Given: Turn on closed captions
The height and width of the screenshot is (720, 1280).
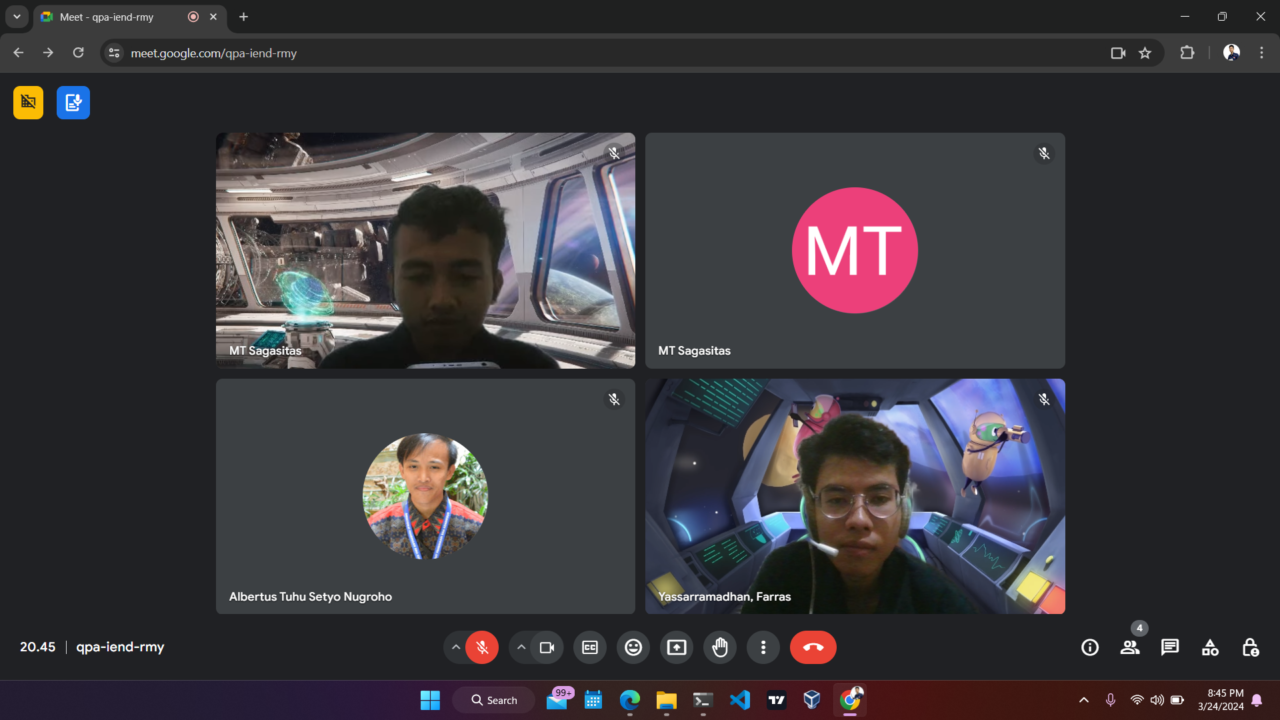Looking at the screenshot, I should pos(590,647).
